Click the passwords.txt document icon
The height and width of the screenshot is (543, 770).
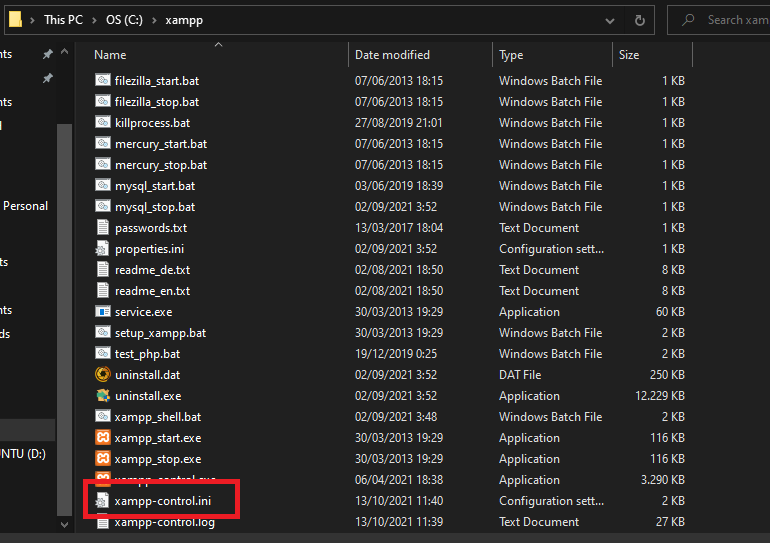102,228
